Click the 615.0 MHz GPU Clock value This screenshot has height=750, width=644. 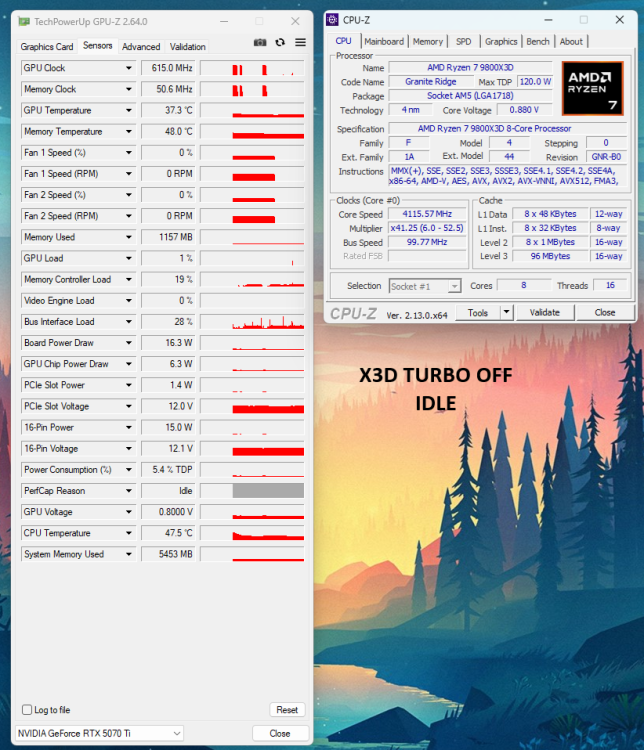coord(168,68)
